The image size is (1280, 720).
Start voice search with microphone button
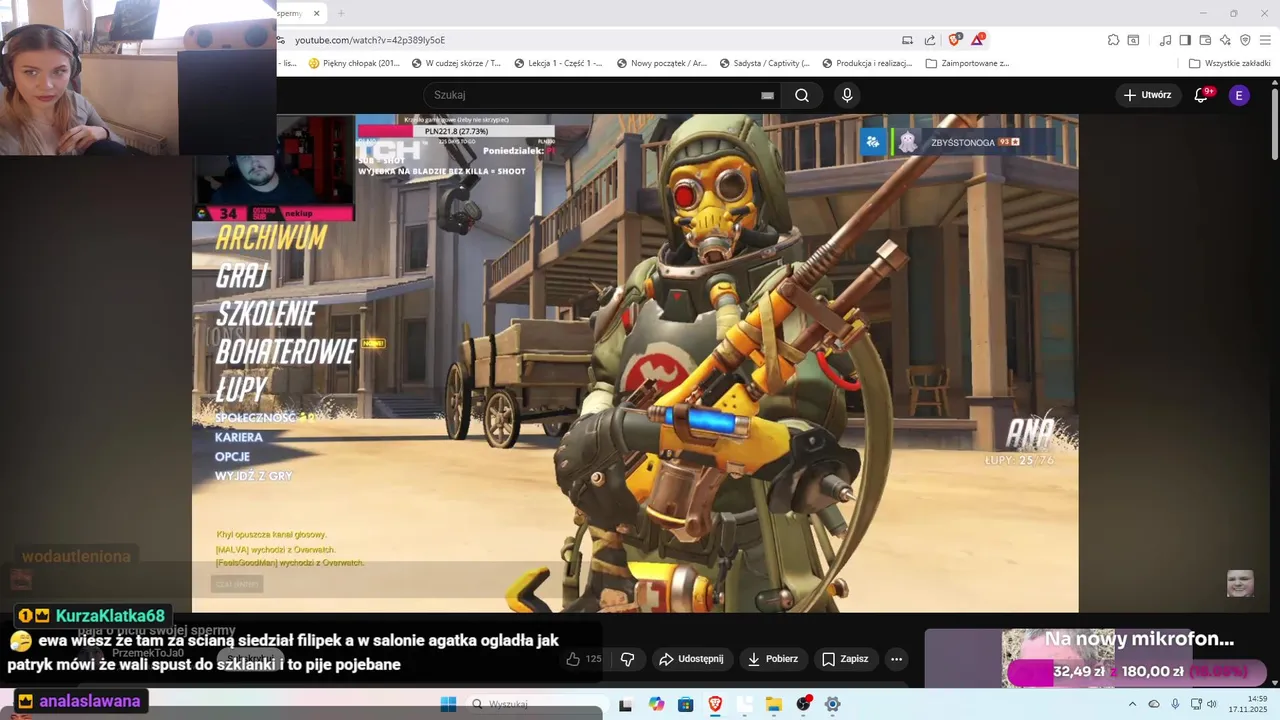coord(847,95)
